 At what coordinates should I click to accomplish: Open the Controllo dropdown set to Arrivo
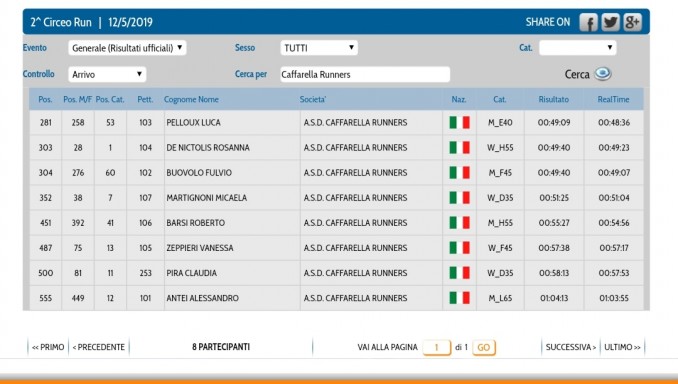(107, 74)
